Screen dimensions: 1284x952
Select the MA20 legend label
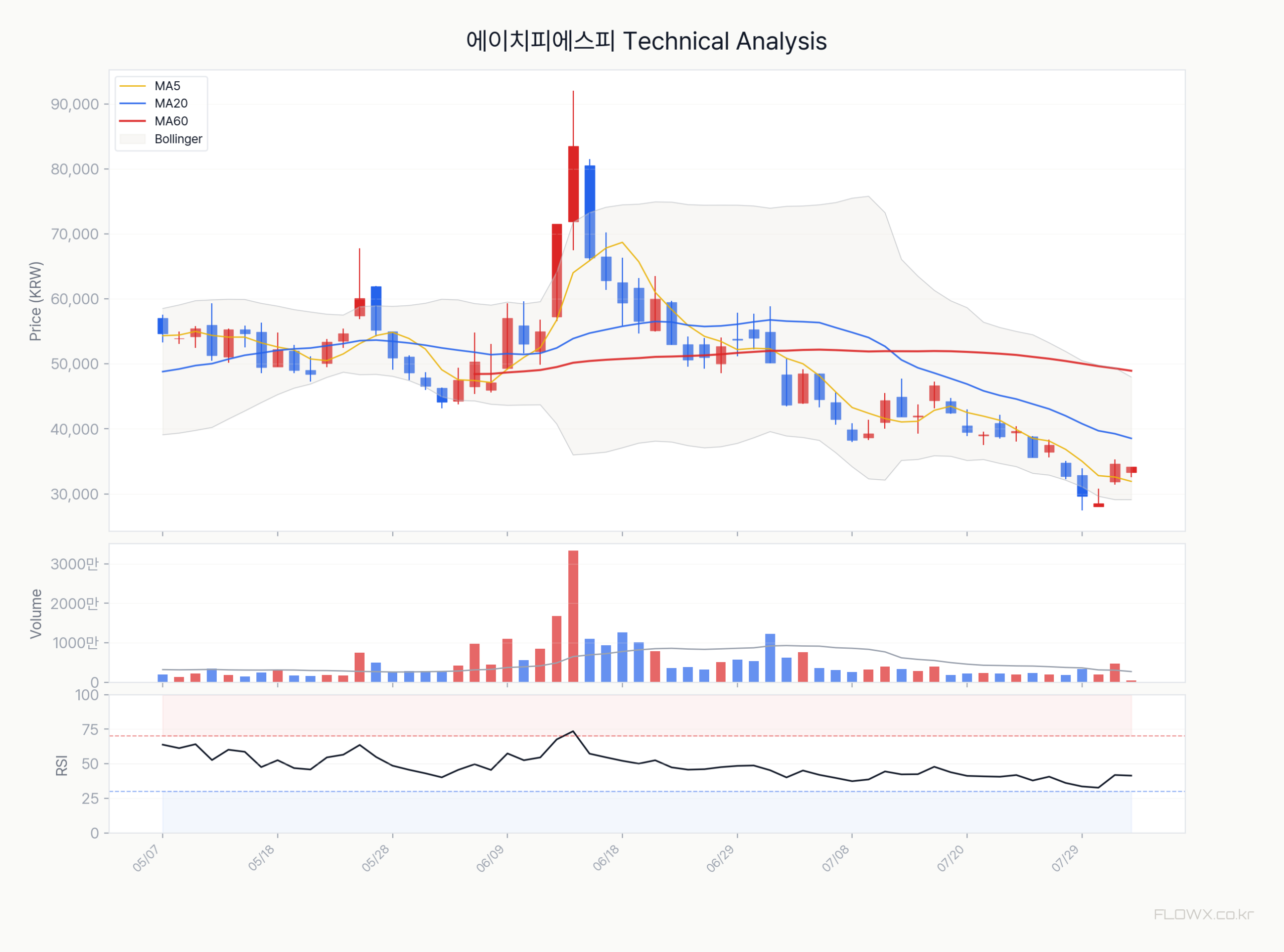[x=171, y=103]
